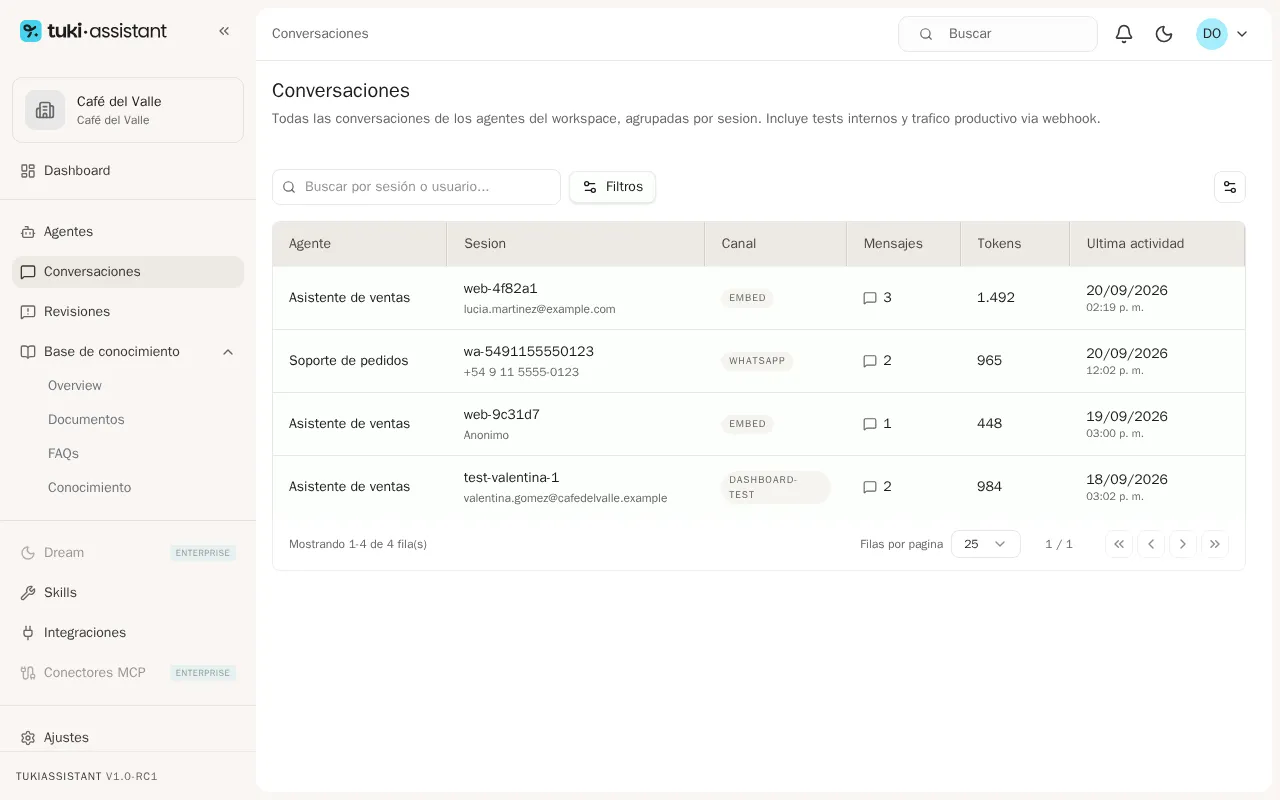Click the Dream moon icon

coord(28,553)
